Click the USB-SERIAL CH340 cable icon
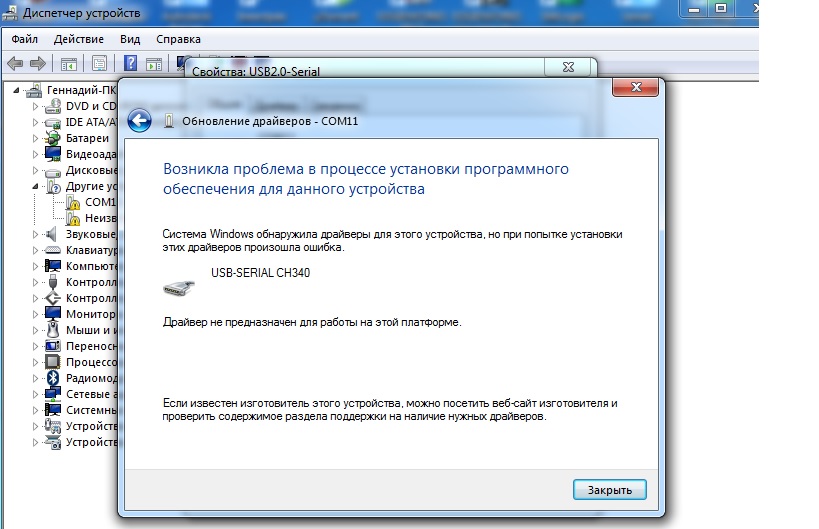The image size is (819, 529). pos(179,288)
